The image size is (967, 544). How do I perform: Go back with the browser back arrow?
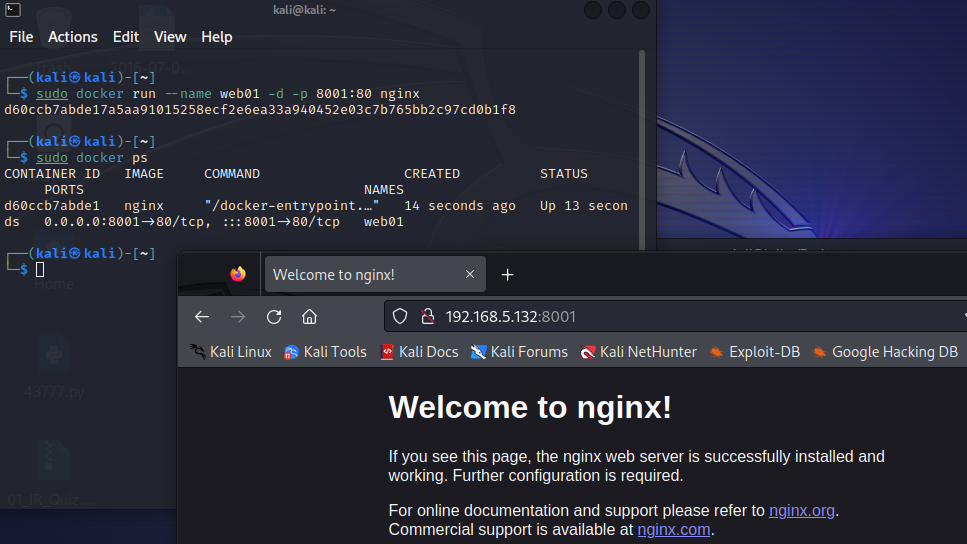tap(202, 316)
